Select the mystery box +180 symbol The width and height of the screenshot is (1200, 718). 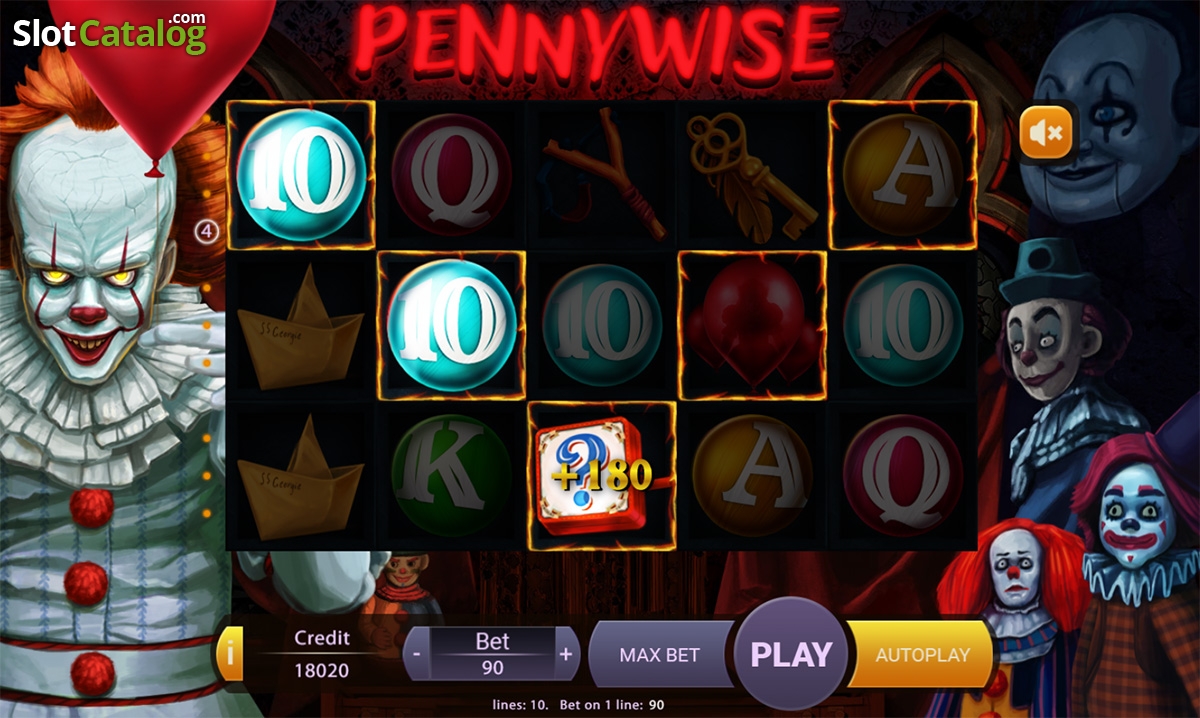tap(601, 476)
